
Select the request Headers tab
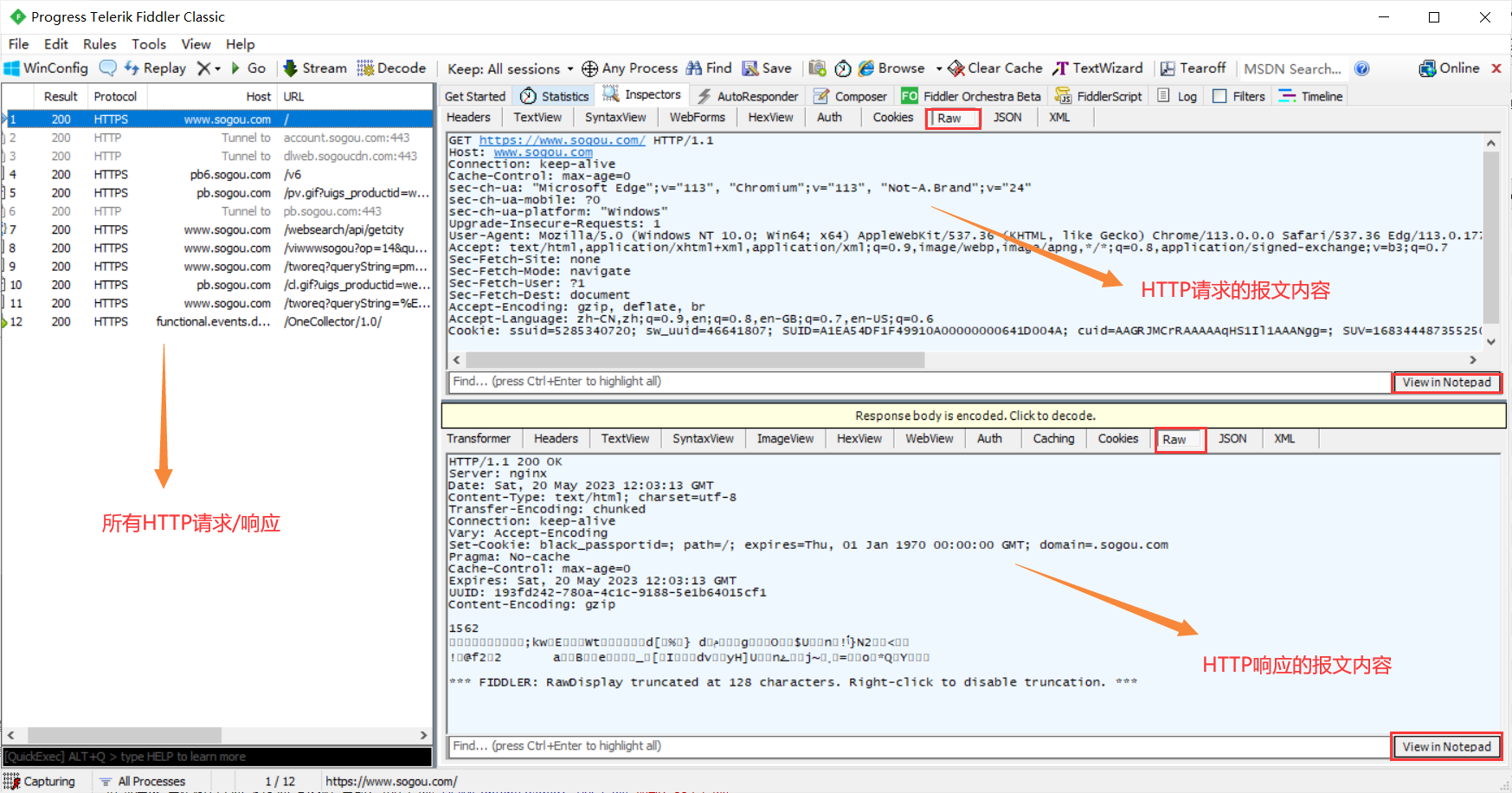(468, 118)
